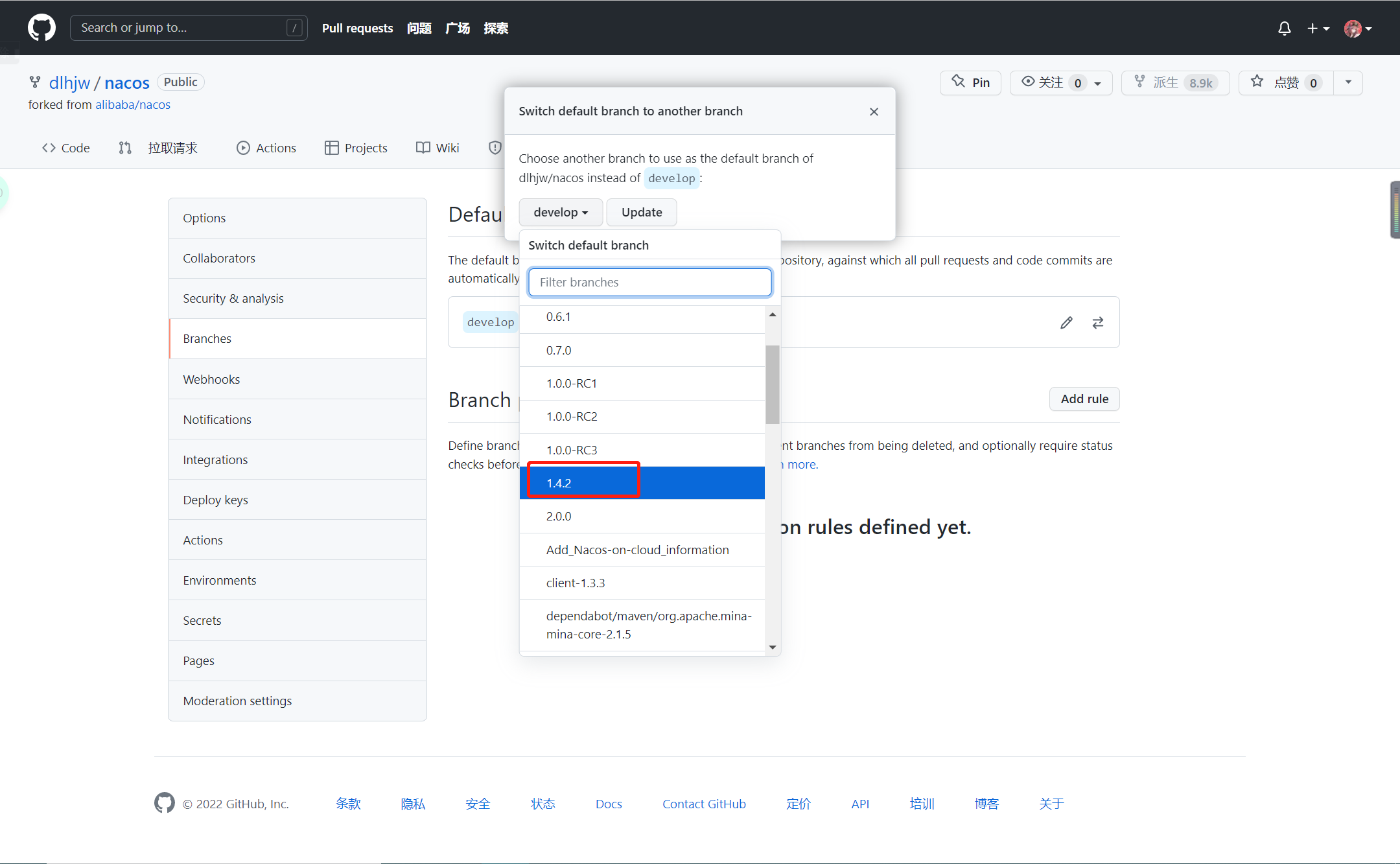Viewport: 1400px width, 864px height.
Task: Open Collaborators settings
Action: [297, 258]
